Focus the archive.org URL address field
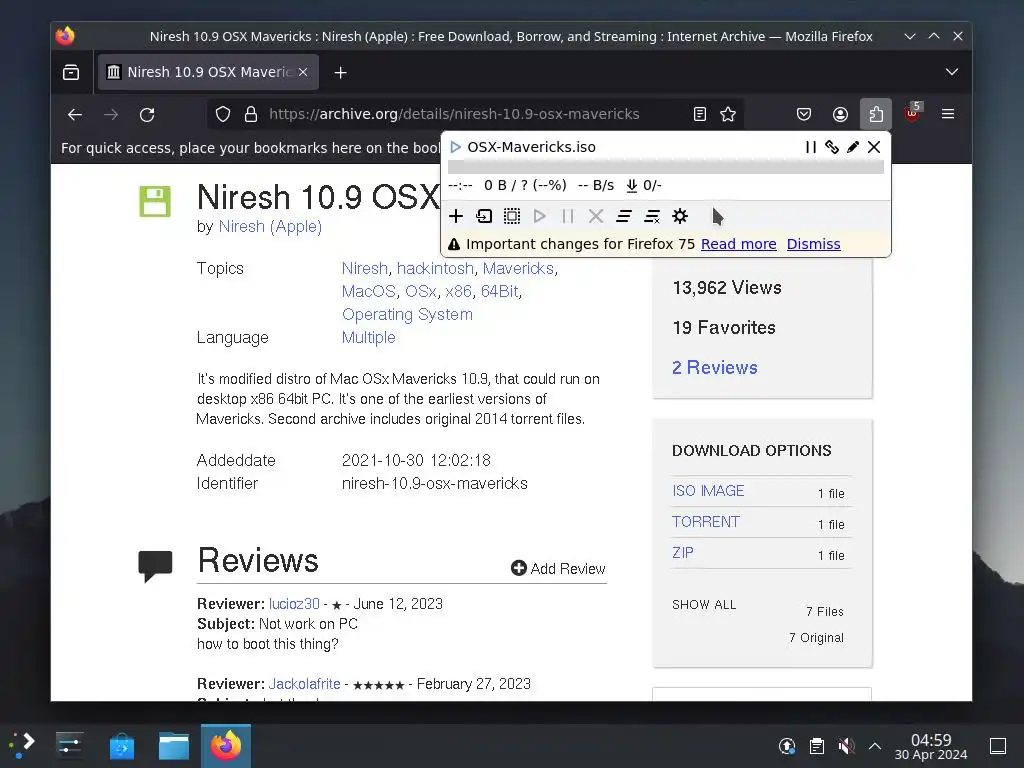This screenshot has height=768, width=1024. click(x=454, y=114)
